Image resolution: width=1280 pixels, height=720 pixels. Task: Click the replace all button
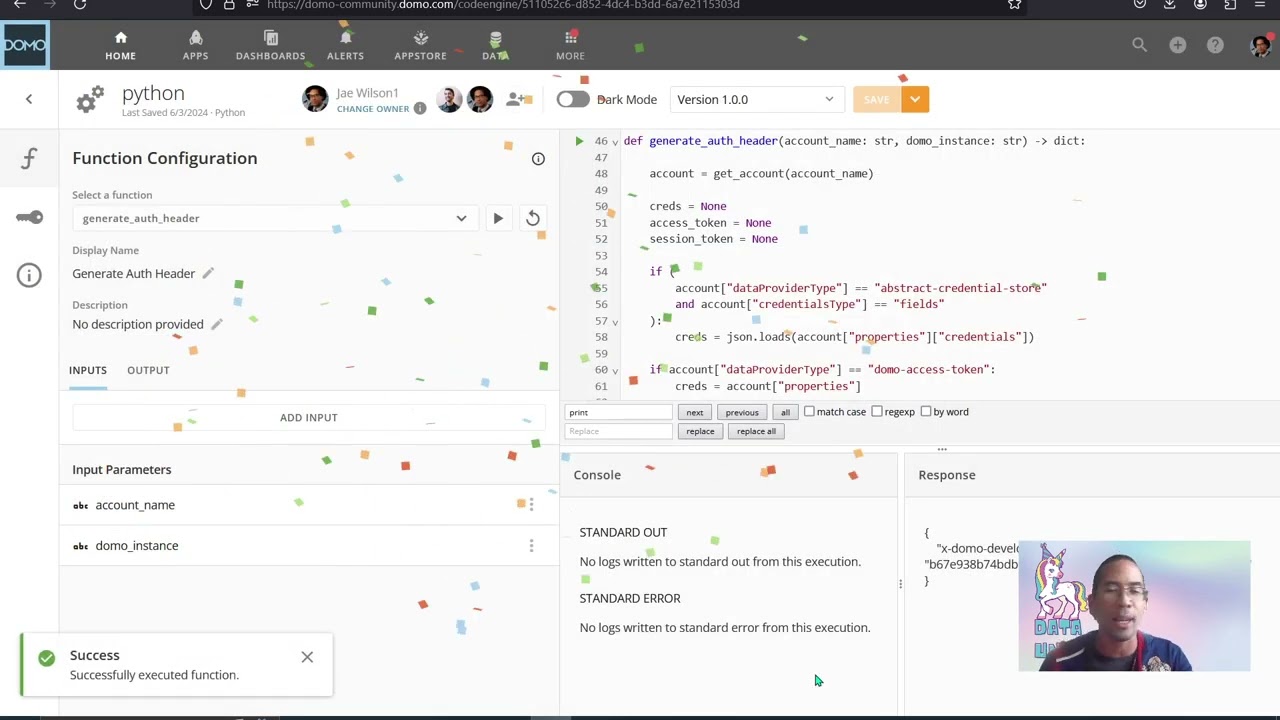tap(756, 431)
